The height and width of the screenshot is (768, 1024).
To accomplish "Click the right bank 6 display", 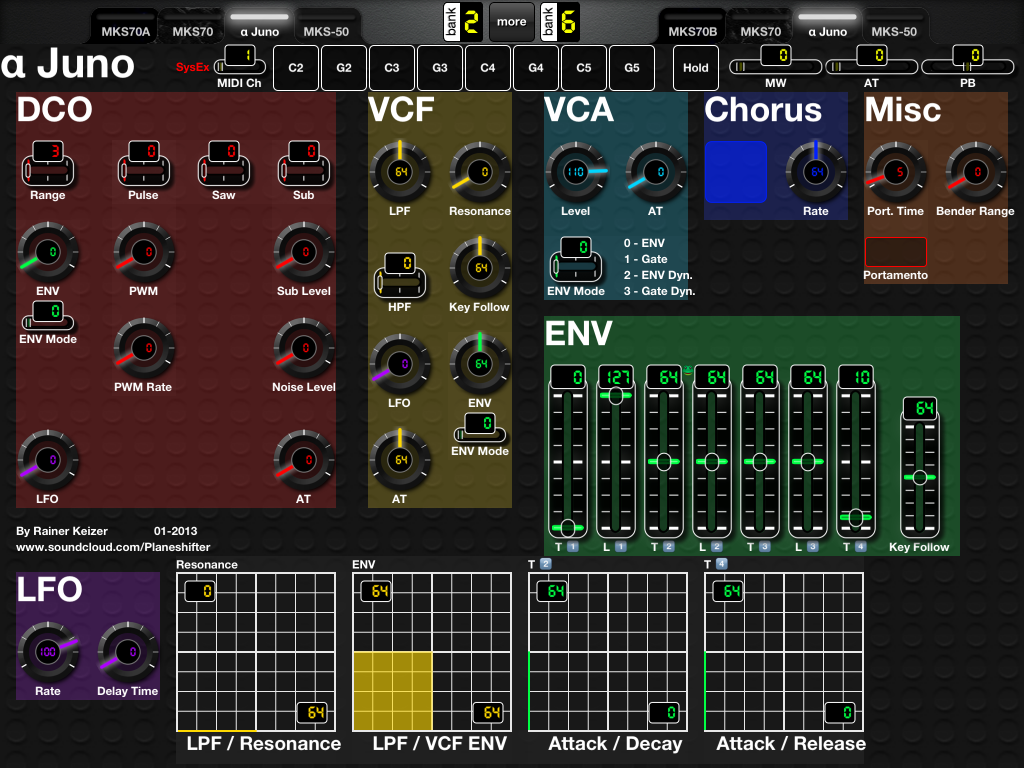I will tap(560, 22).
